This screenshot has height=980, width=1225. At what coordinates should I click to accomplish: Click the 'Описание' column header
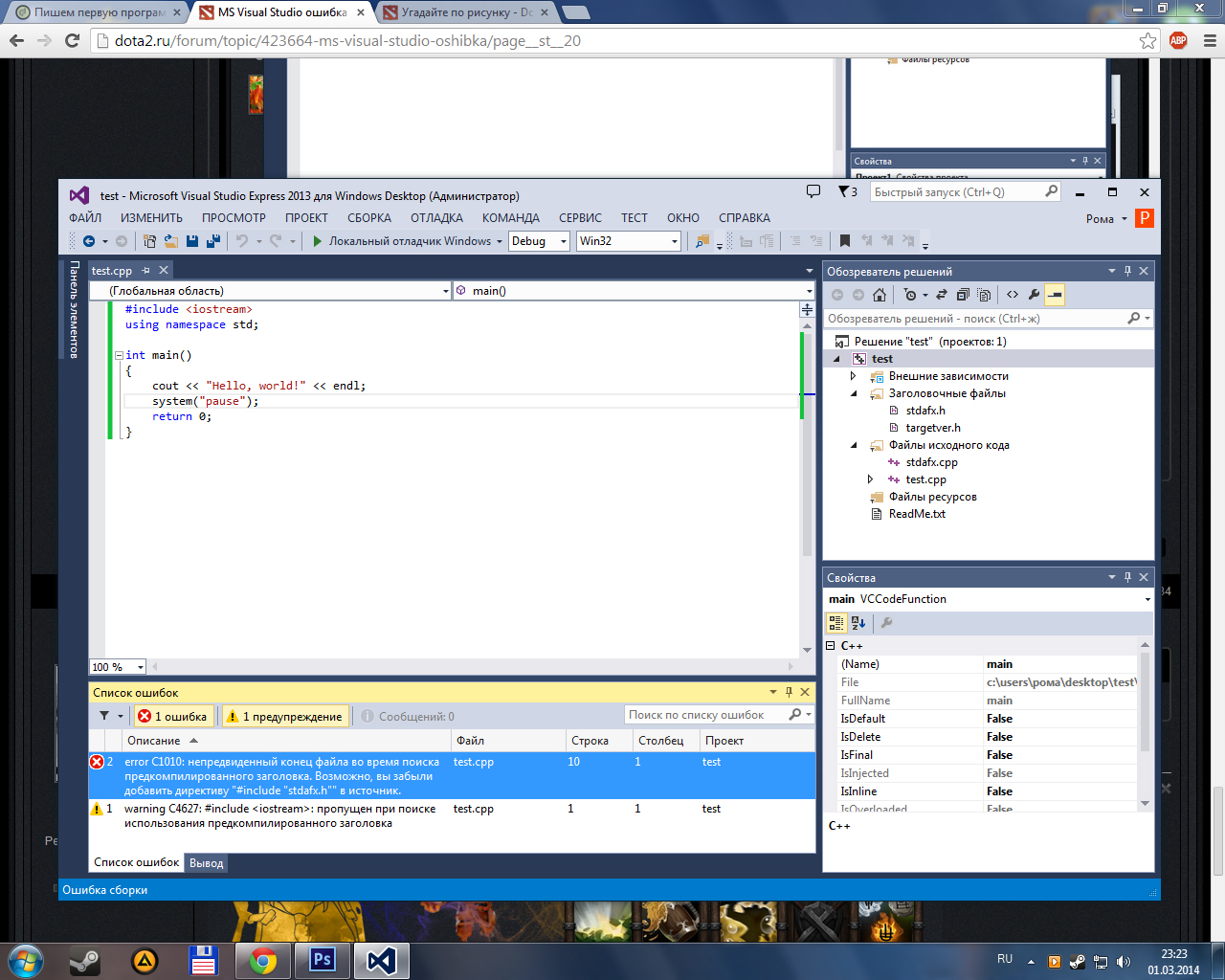pos(288,741)
